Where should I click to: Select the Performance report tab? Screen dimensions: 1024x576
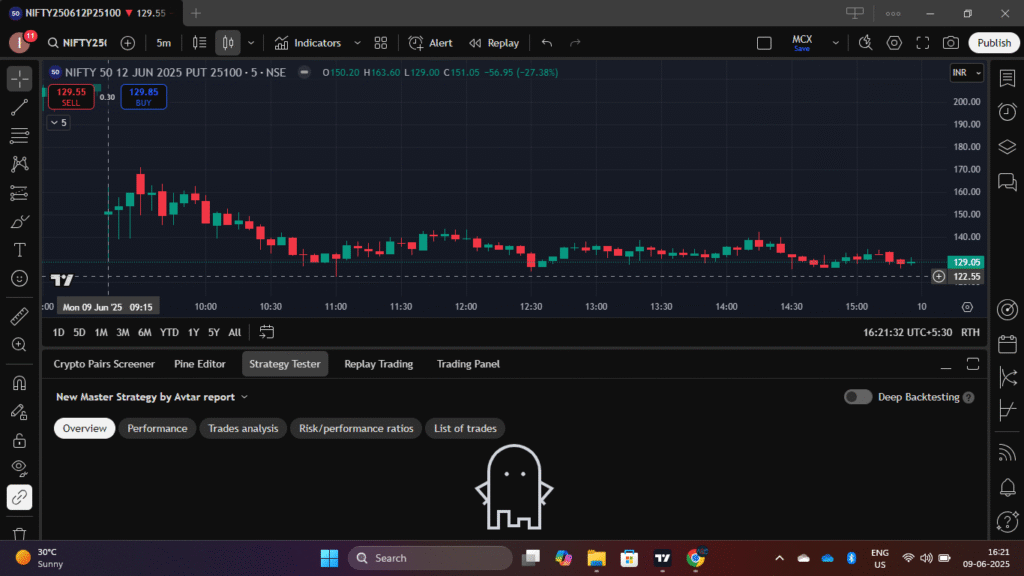(x=157, y=428)
